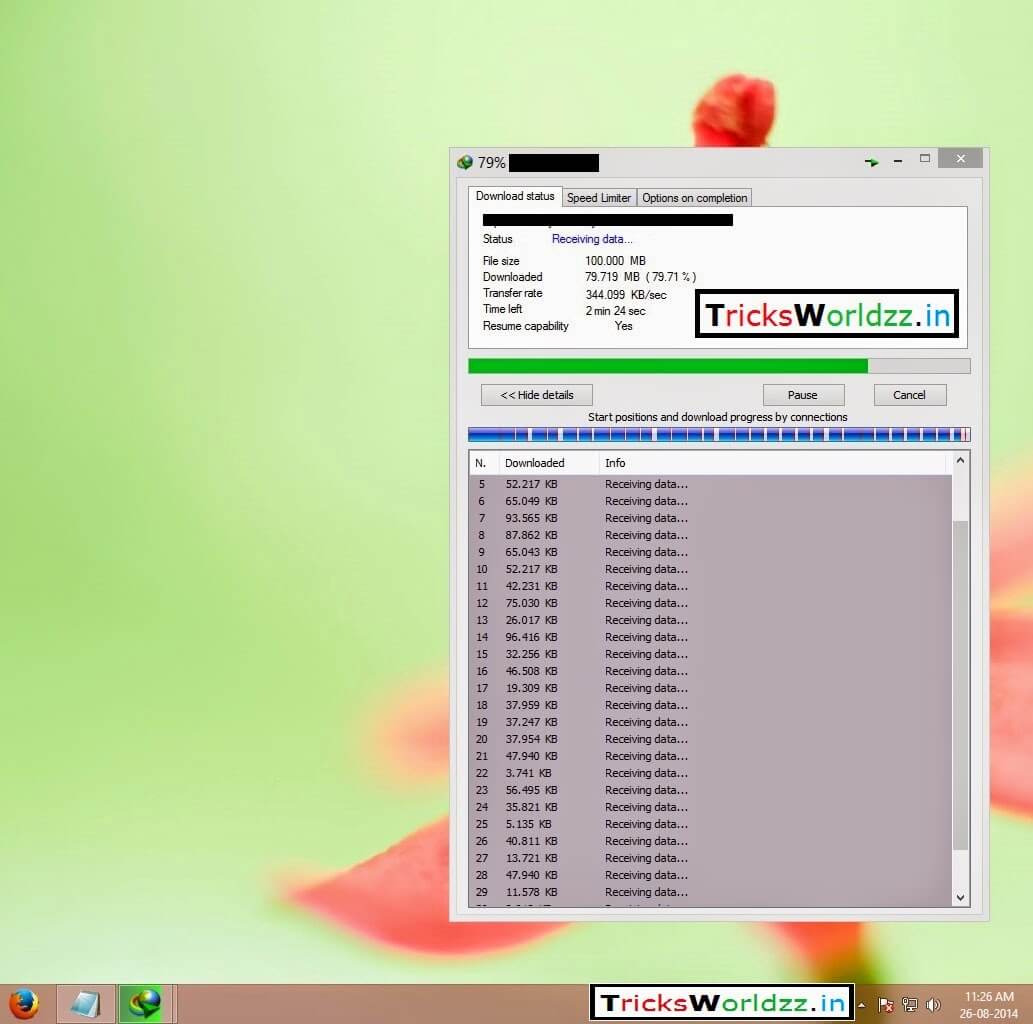Click the blue connections progress strip
Viewport: 1033px width, 1024px height.
coord(719,434)
